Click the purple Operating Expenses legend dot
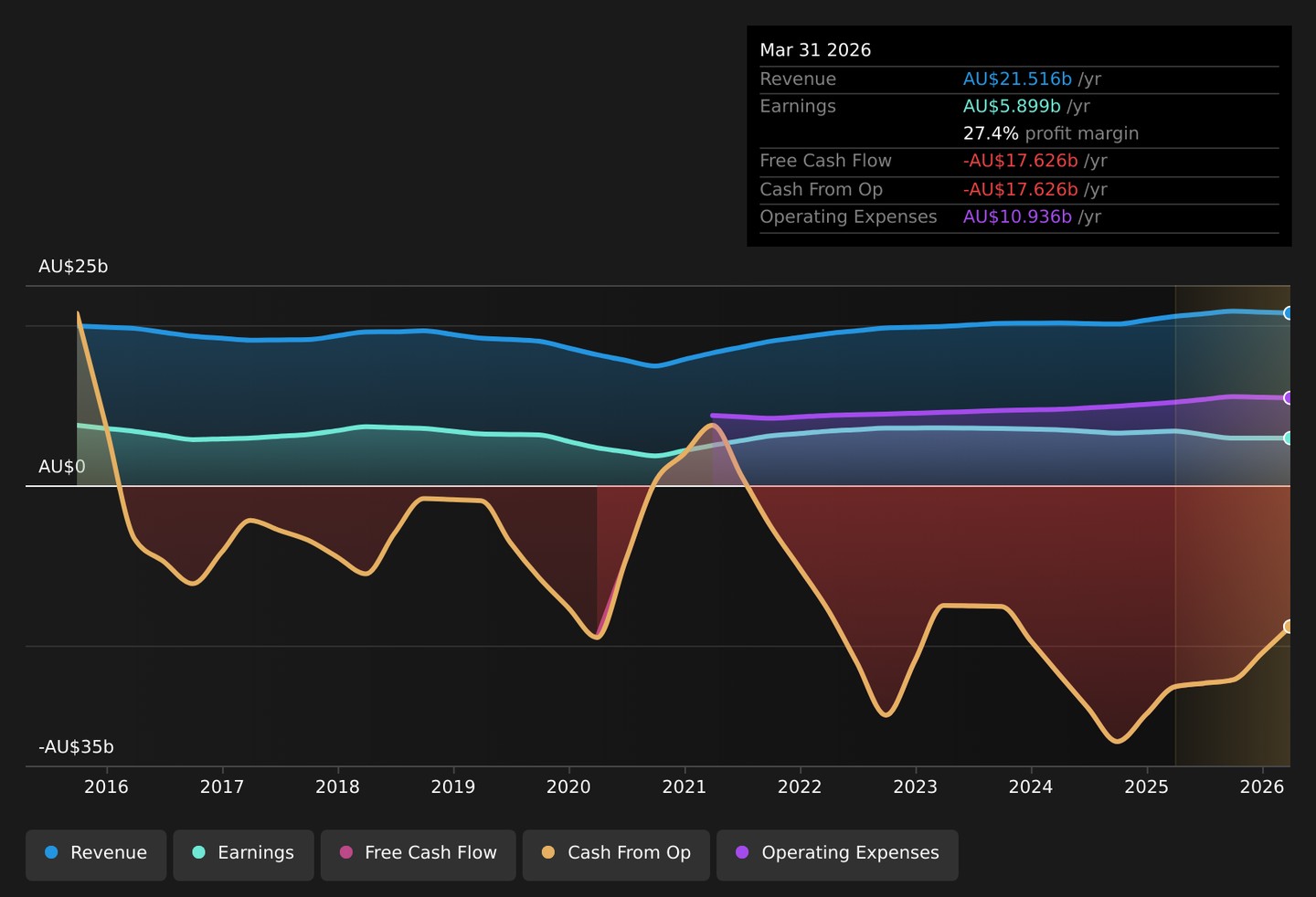 742,852
